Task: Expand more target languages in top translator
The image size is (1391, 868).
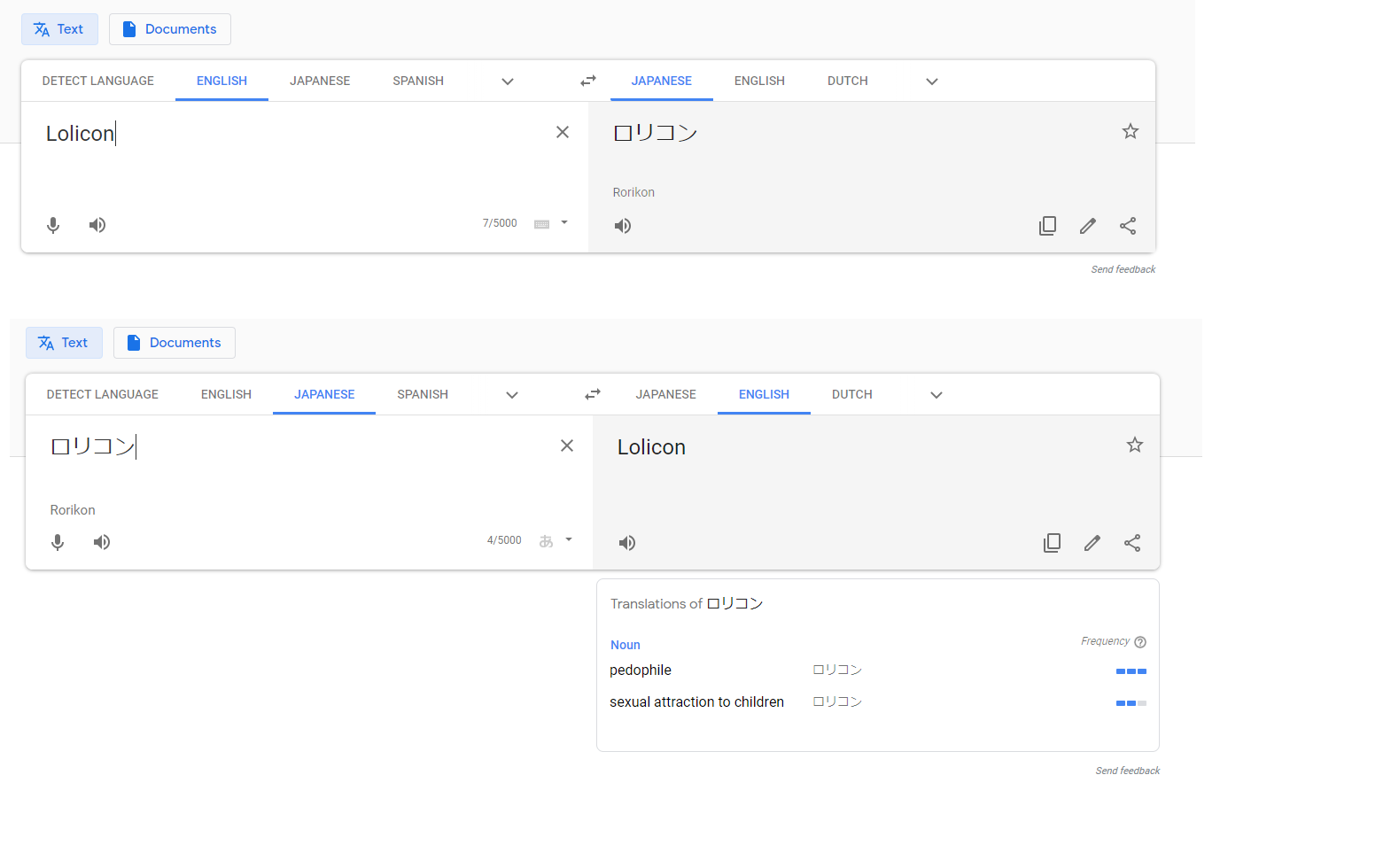Action: coord(932,81)
